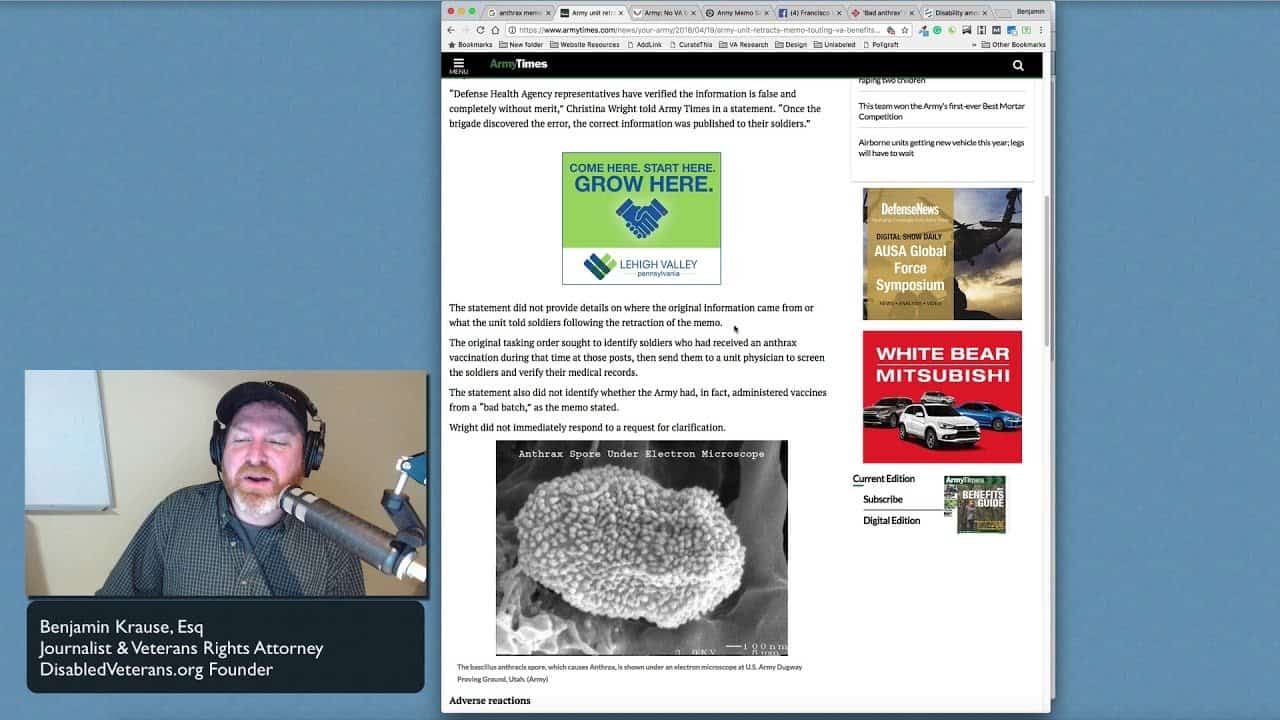Switch to the Facebook Francisco tab
1280x720 pixels.
[808, 13]
